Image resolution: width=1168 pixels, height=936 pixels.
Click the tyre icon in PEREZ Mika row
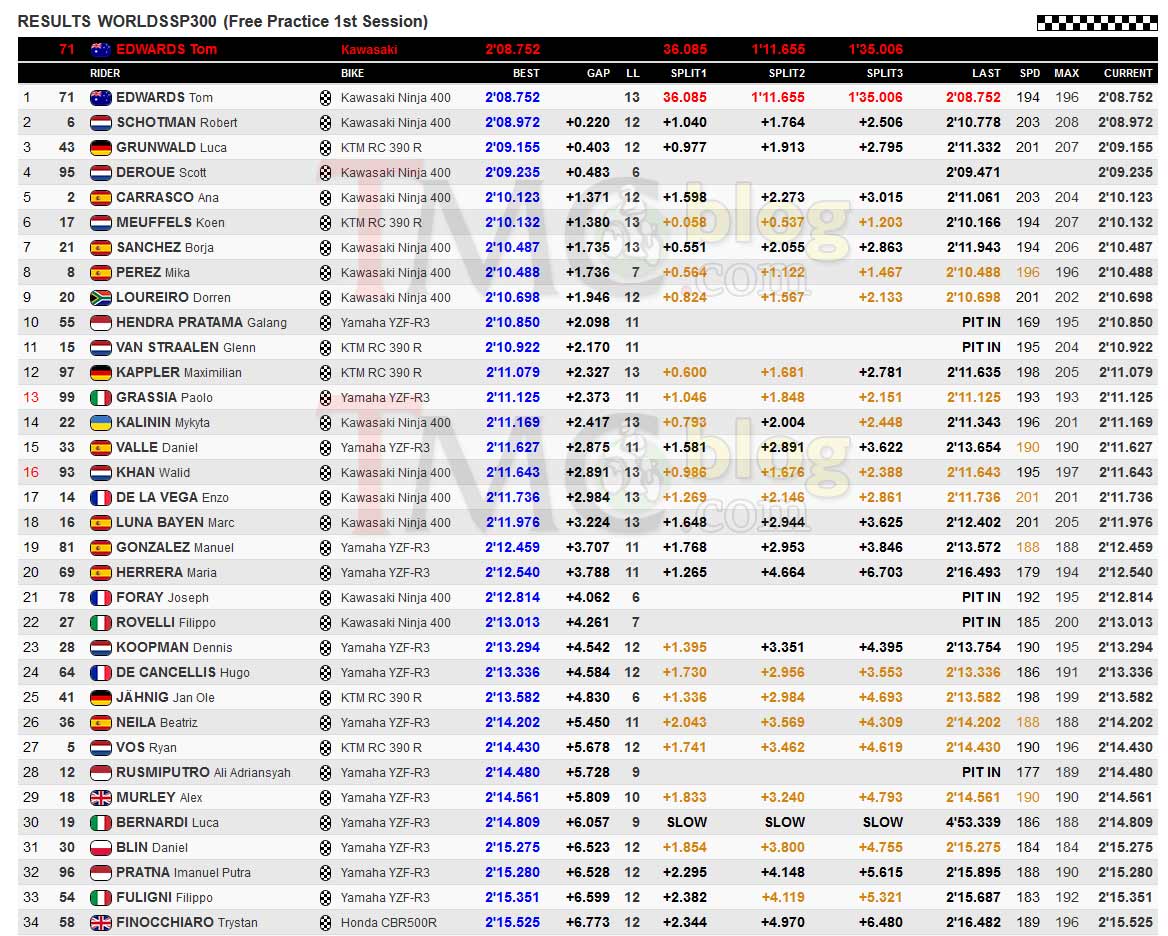pyautogui.click(x=326, y=273)
